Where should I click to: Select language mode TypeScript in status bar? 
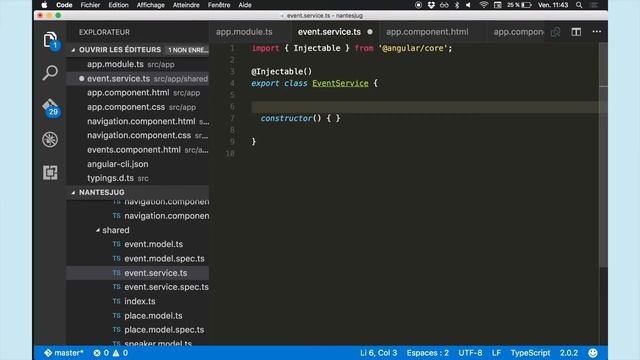click(x=530, y=353)
